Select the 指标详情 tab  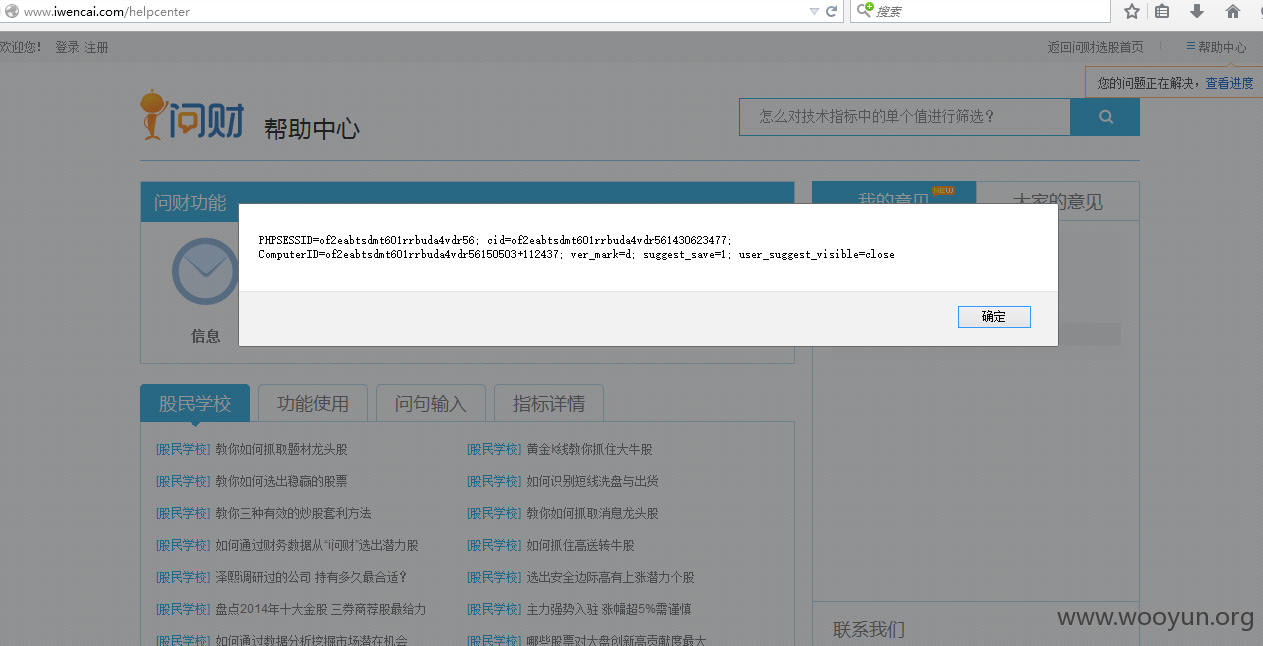[549, 404]
